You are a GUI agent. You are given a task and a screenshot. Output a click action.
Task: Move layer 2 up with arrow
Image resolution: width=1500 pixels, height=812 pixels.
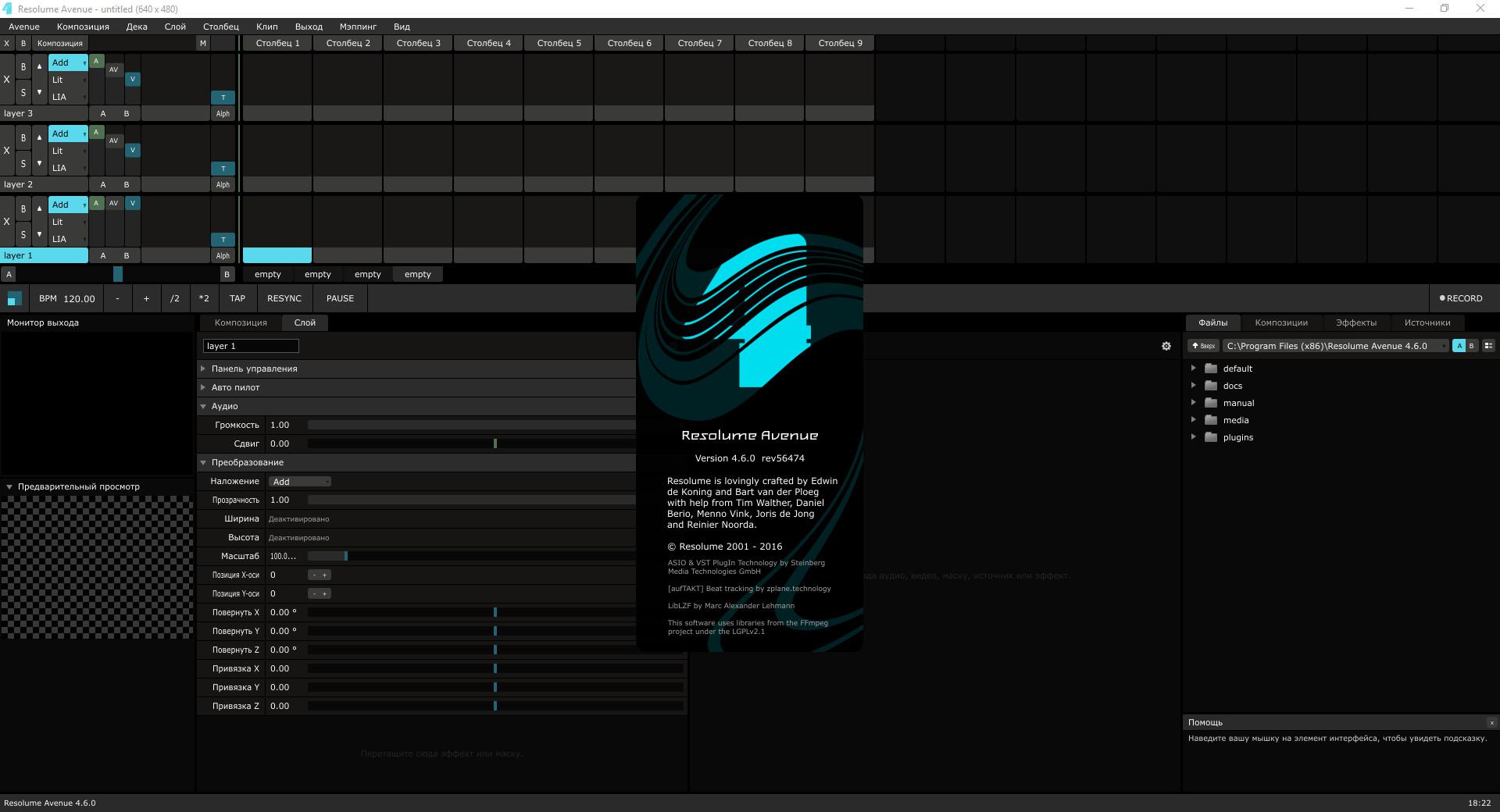point(39,138)
